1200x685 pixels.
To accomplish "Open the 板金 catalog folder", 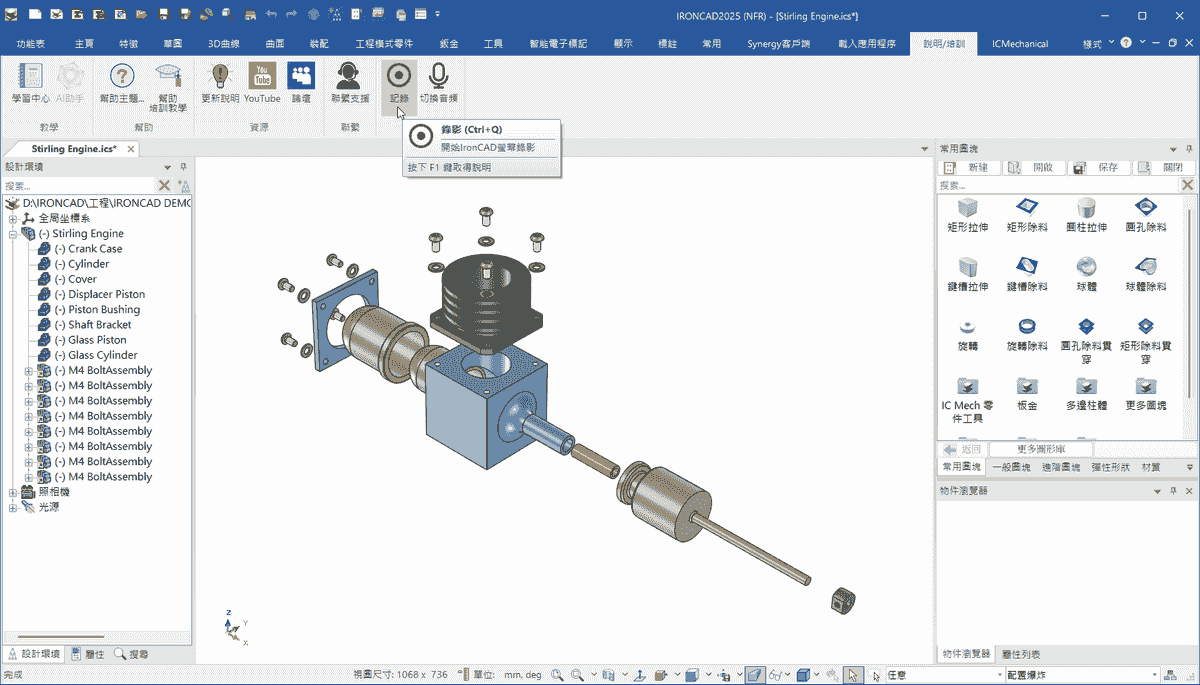I will pos(1027,386).
